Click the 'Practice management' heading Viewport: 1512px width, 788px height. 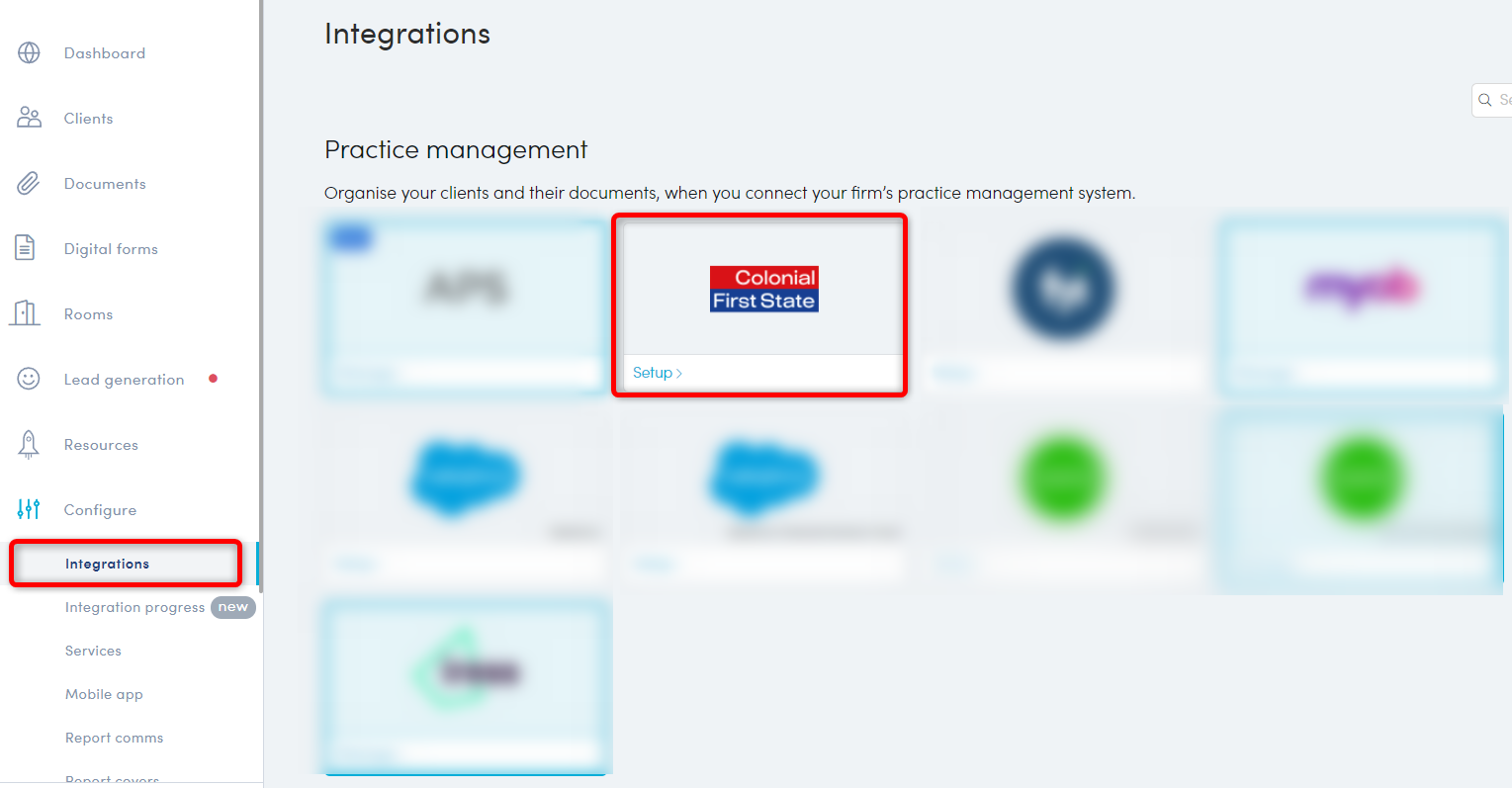pos(456,149)
